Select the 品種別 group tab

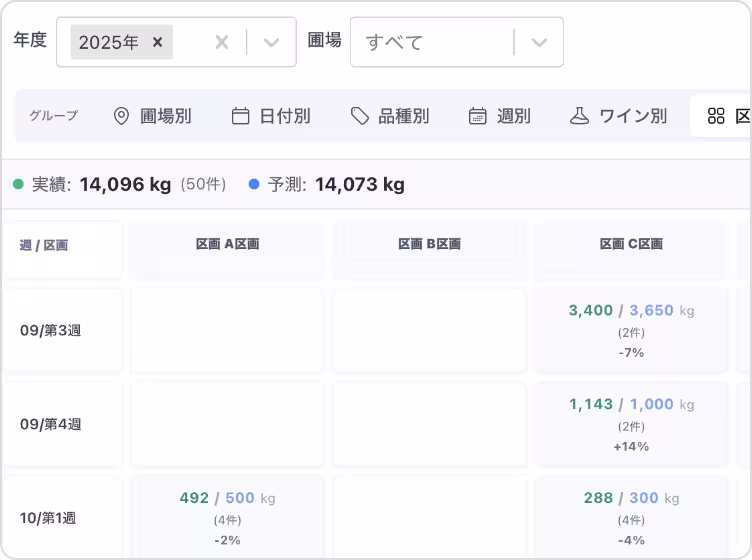point(390,116)
